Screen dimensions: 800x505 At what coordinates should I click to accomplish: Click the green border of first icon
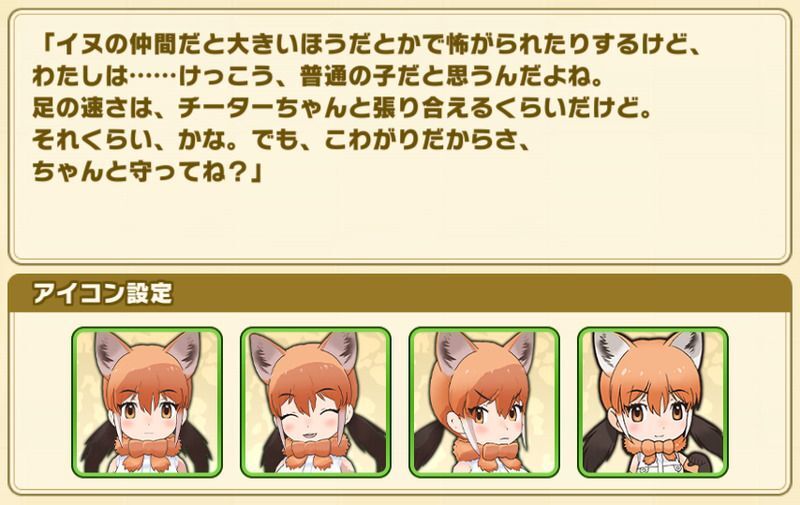point(74,402)
